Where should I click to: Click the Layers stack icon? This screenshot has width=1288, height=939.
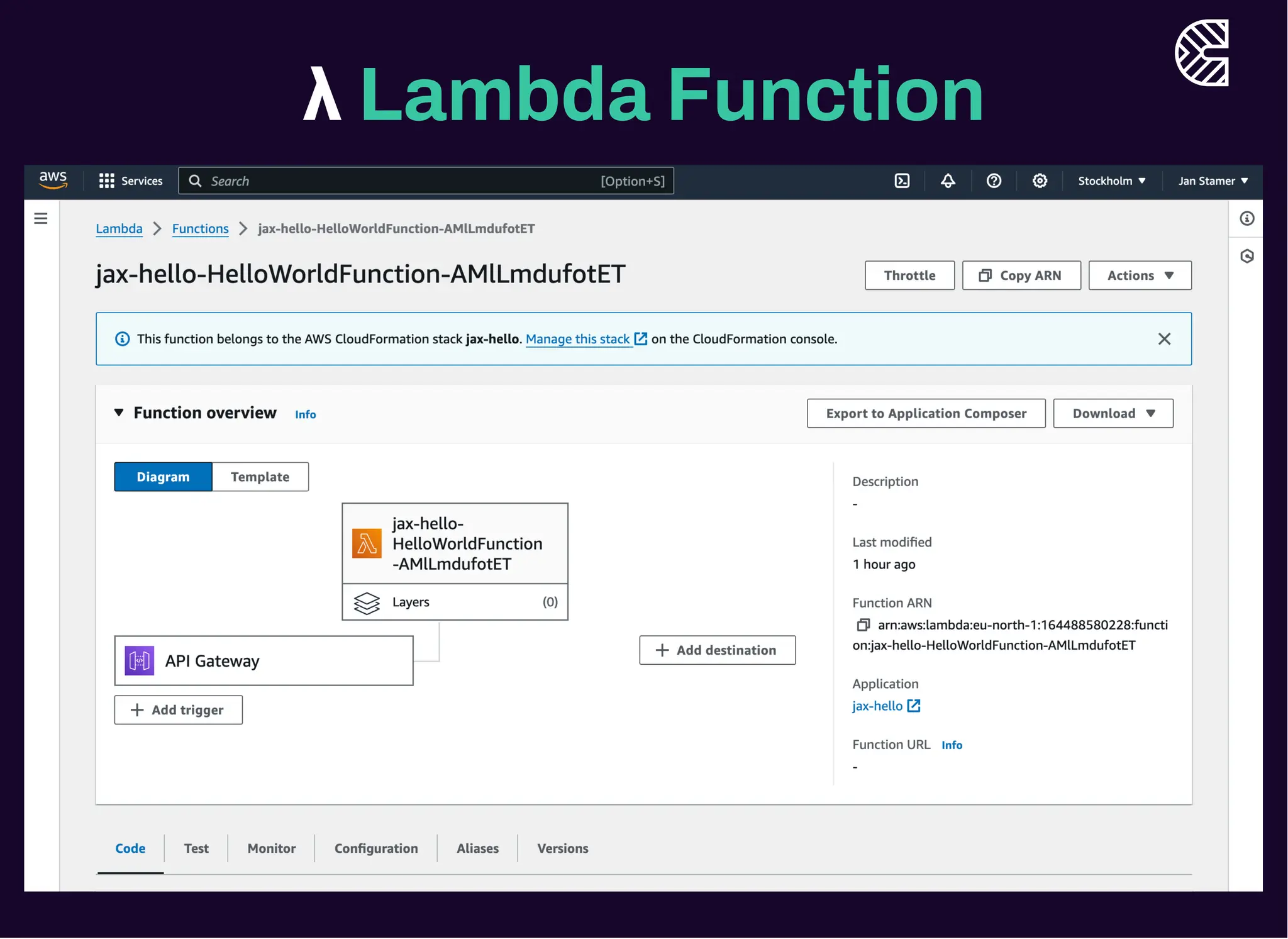[x=367, y=603]
